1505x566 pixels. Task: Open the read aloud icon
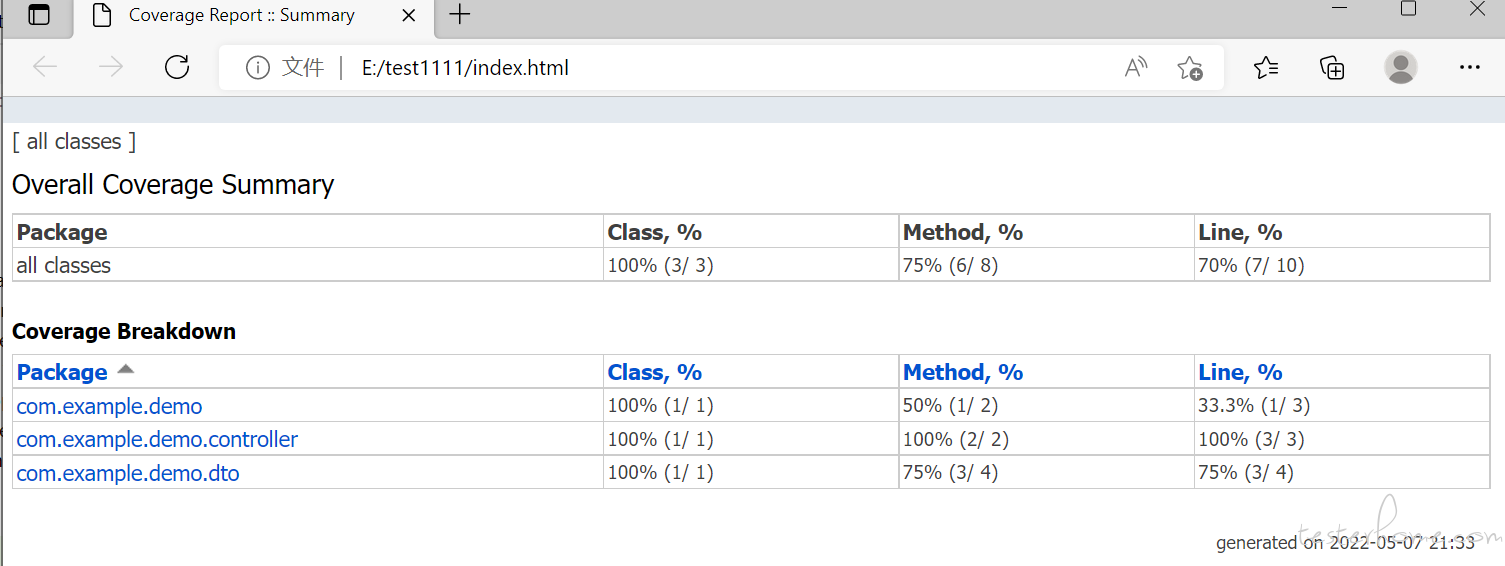point(1136,67)
